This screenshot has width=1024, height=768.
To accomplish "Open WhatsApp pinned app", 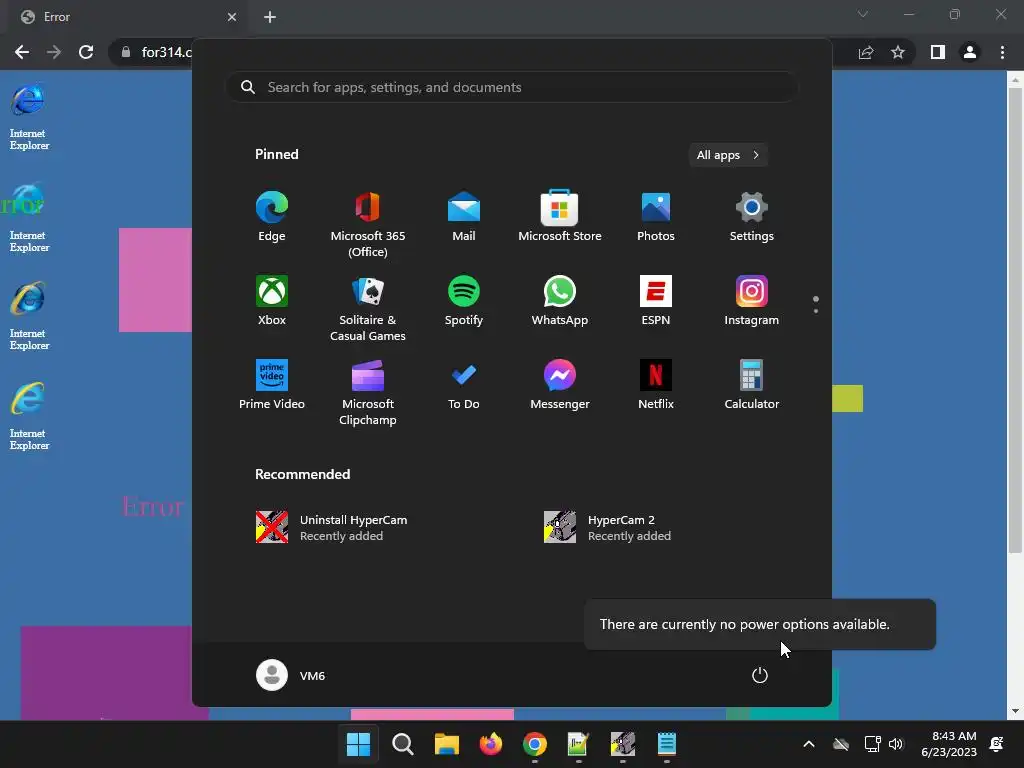I will coord(560,301).
